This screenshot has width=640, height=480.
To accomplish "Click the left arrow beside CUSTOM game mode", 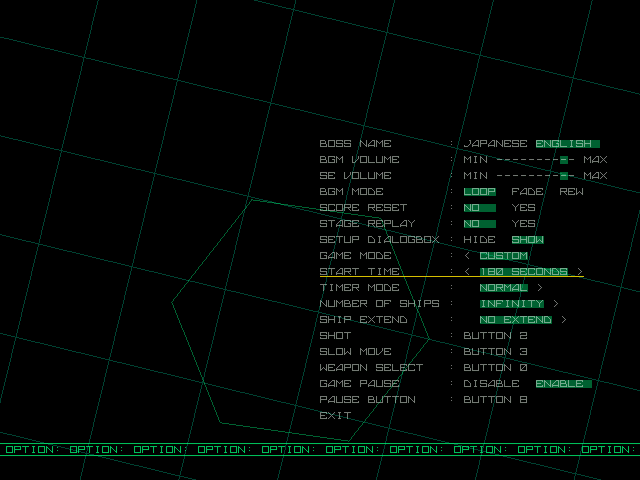I will click(x=467, y=256).
